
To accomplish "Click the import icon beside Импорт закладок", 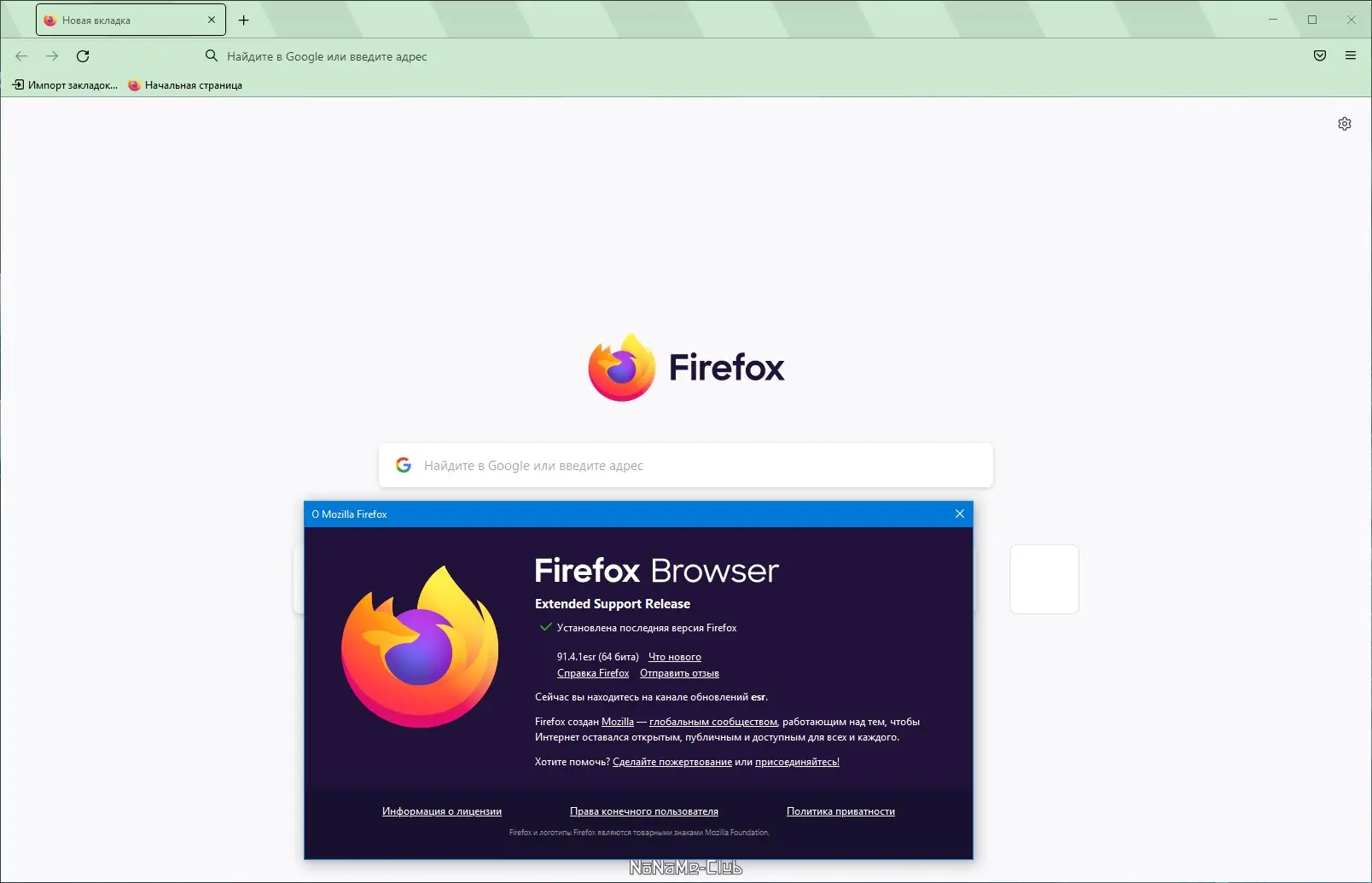I will [x=18, y=84].
